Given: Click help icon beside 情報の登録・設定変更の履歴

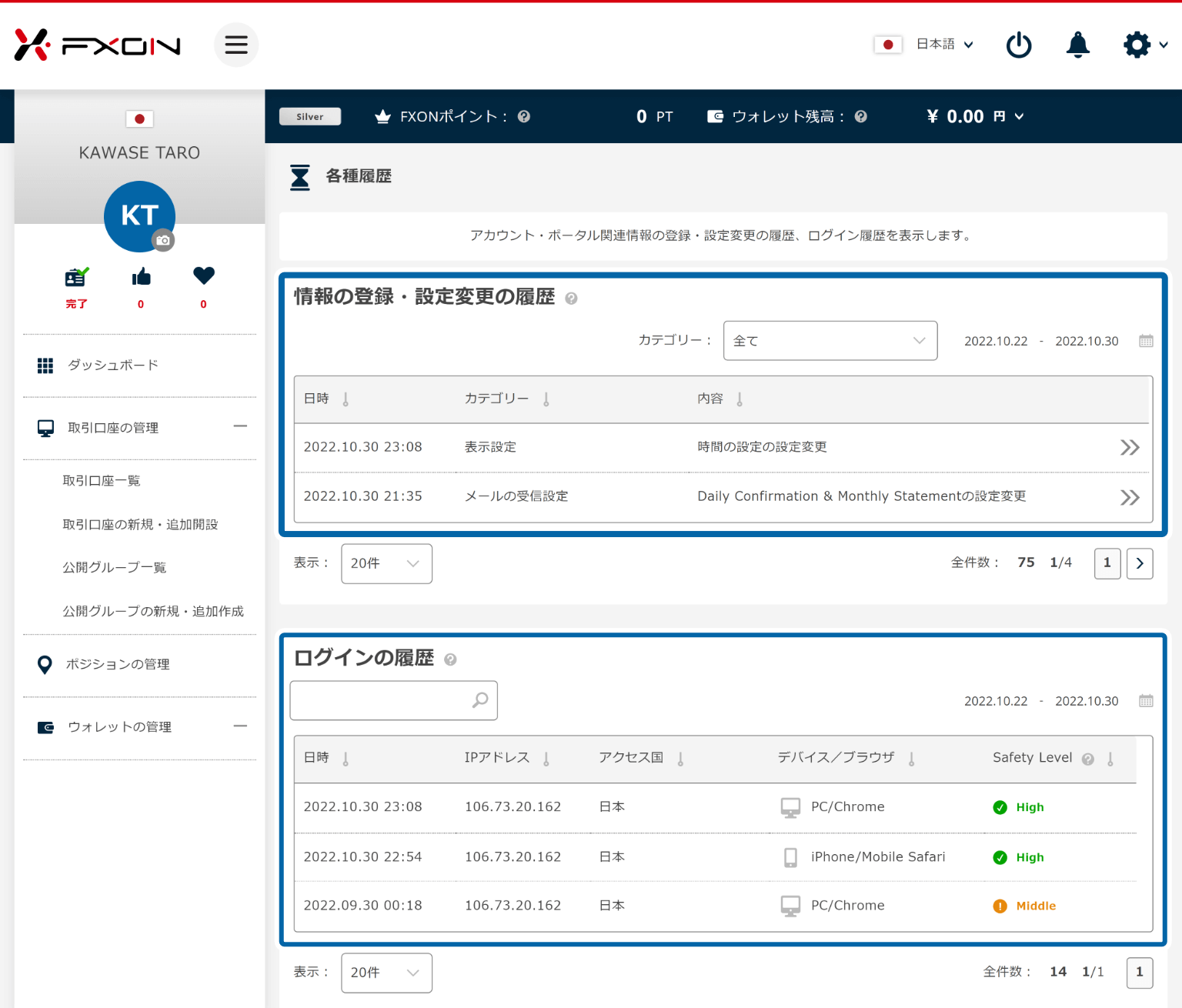Looking at the screenshot, I should click(x=571, y=299).
